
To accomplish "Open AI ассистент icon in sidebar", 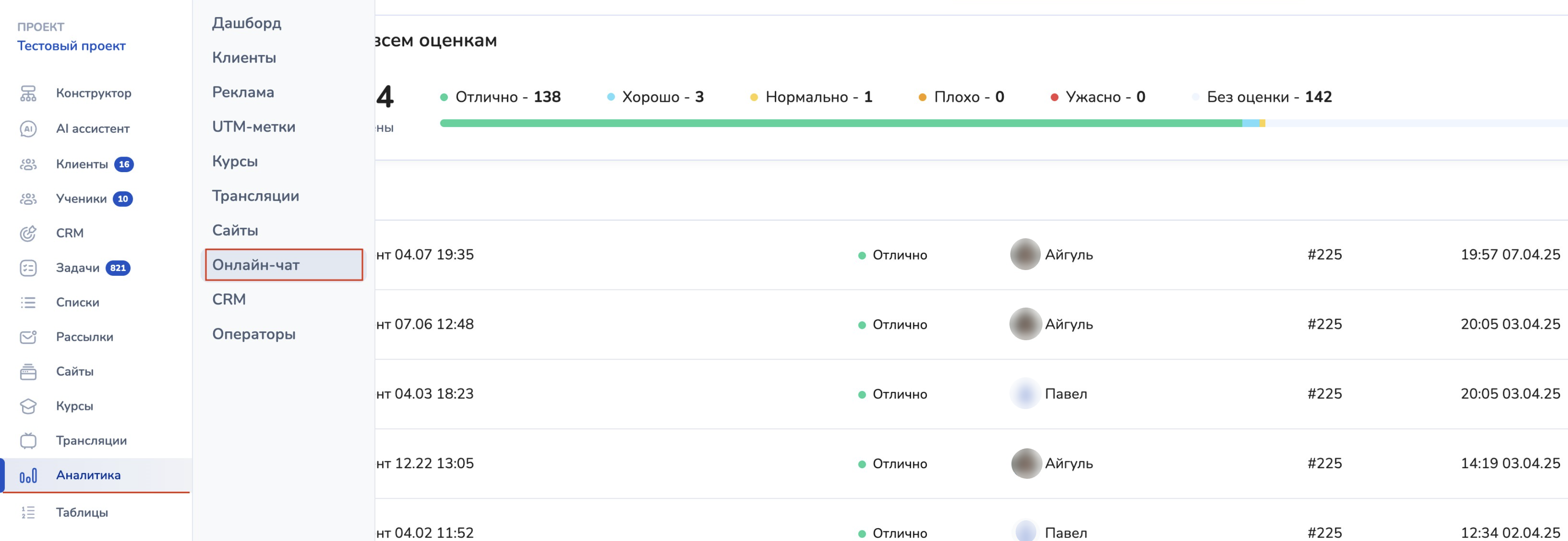I will (x=28, y=128).
